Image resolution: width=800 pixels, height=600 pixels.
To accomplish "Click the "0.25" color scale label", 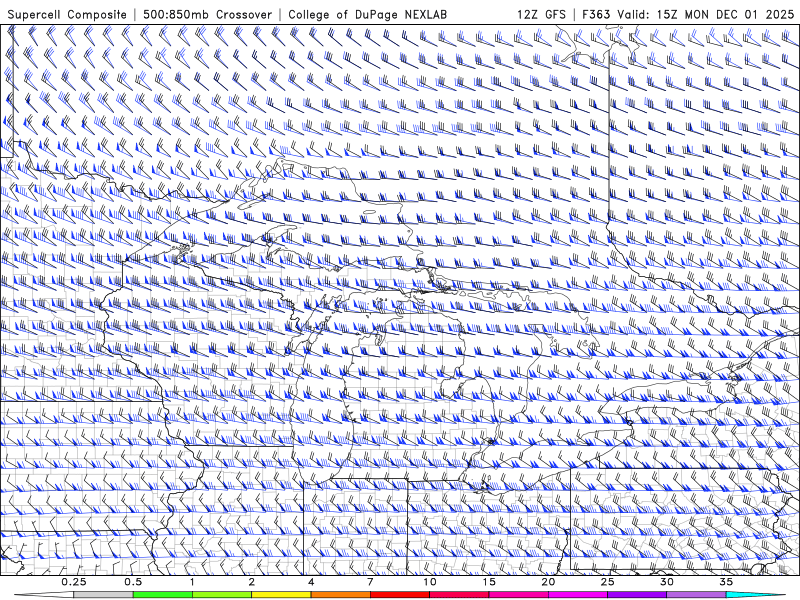I will point(73,582).
